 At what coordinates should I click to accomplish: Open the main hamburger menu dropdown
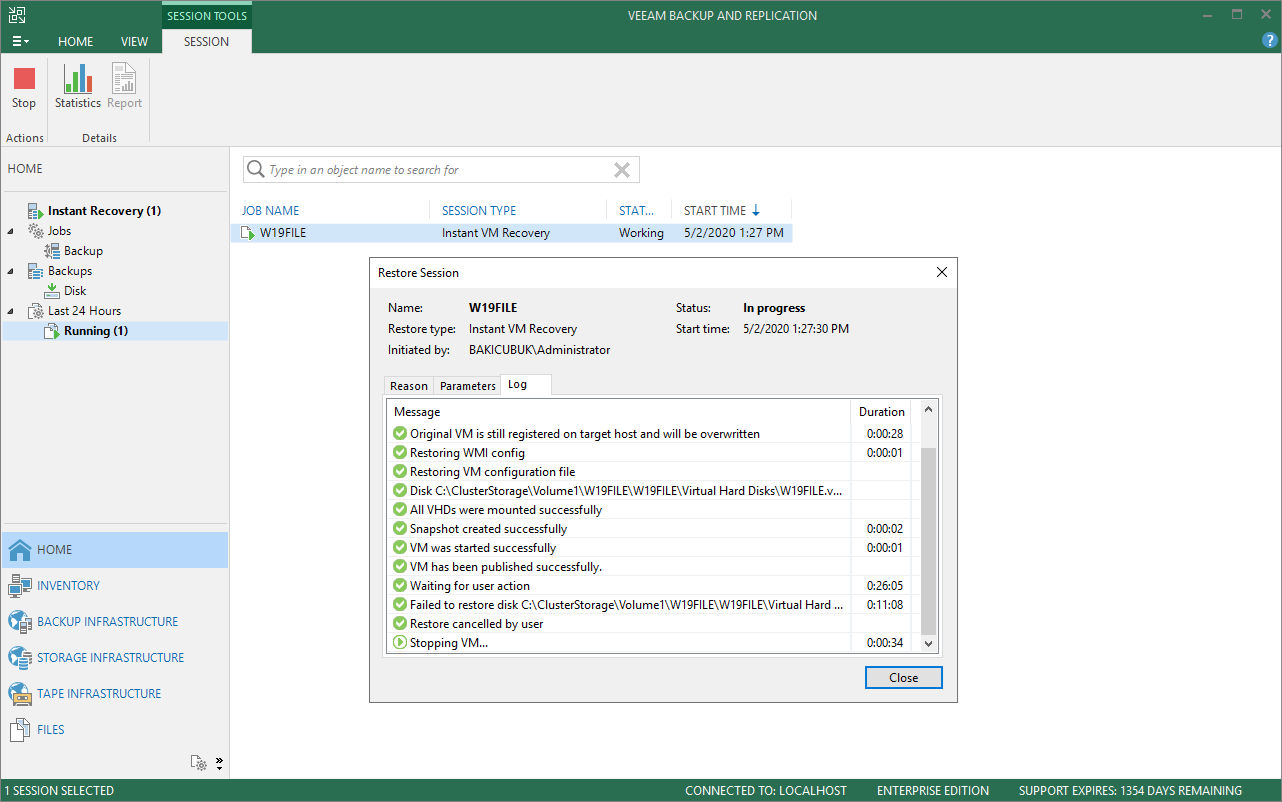click(x=20, y=41)
